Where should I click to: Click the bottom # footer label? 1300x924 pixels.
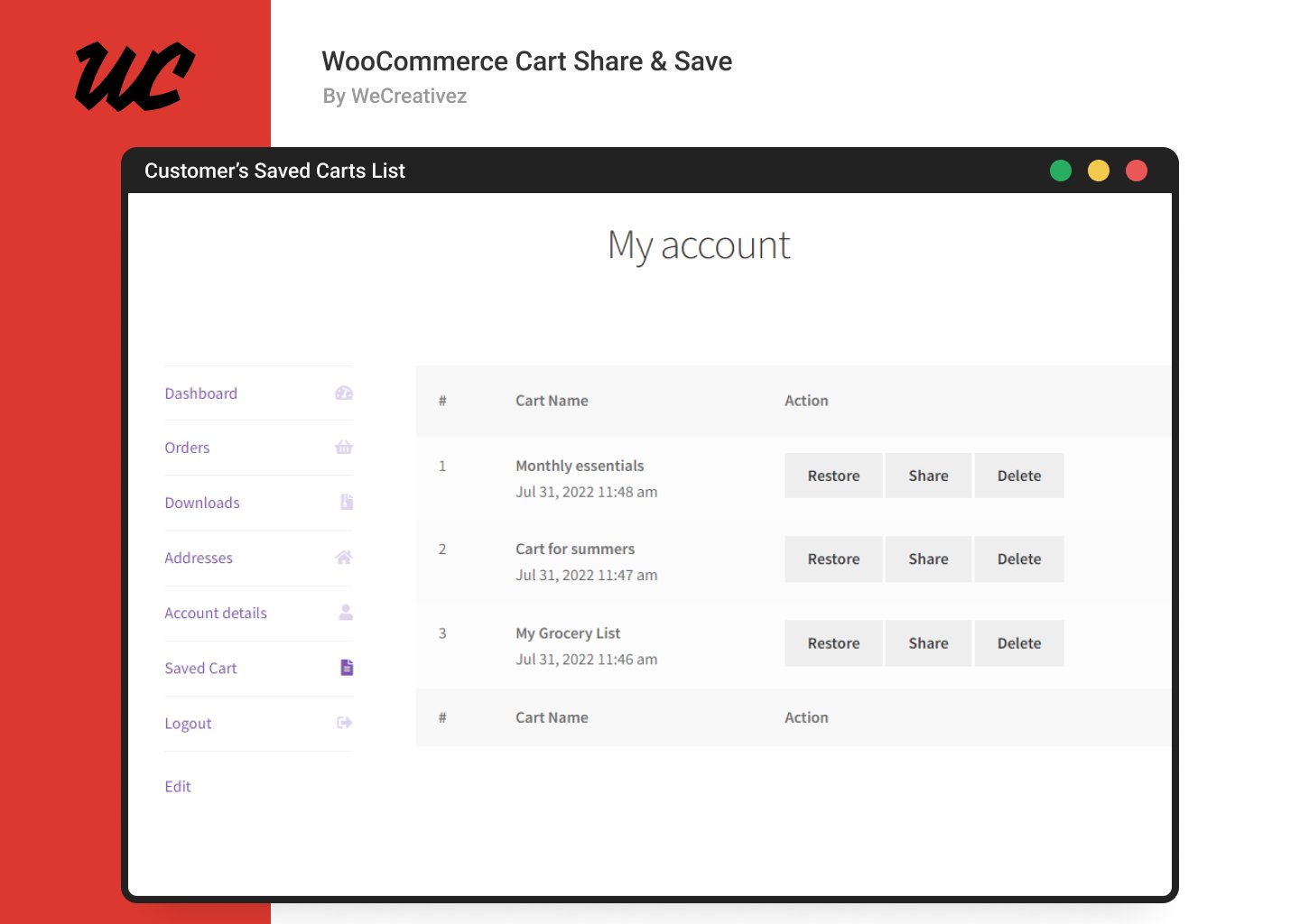click(x=442, y=717)
